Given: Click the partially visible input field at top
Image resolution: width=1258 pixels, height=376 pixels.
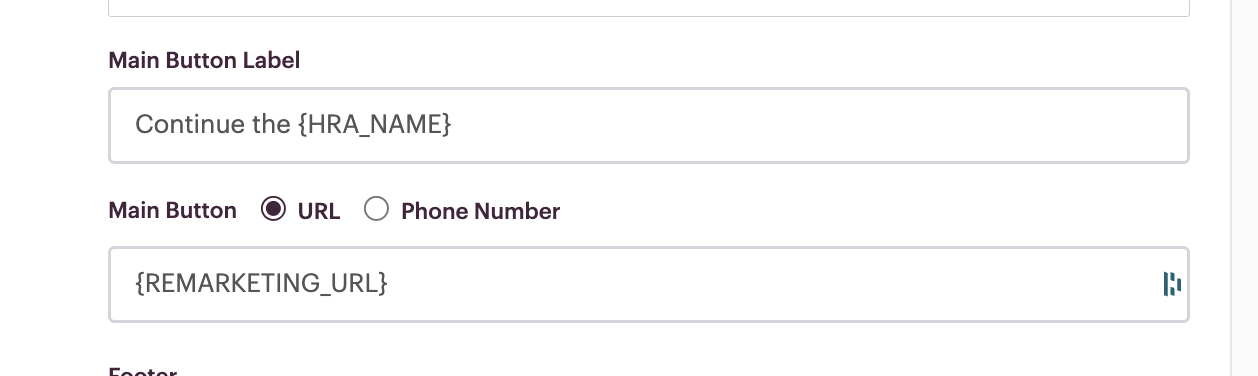Looking at the screenshot, I should click(648, 8).
